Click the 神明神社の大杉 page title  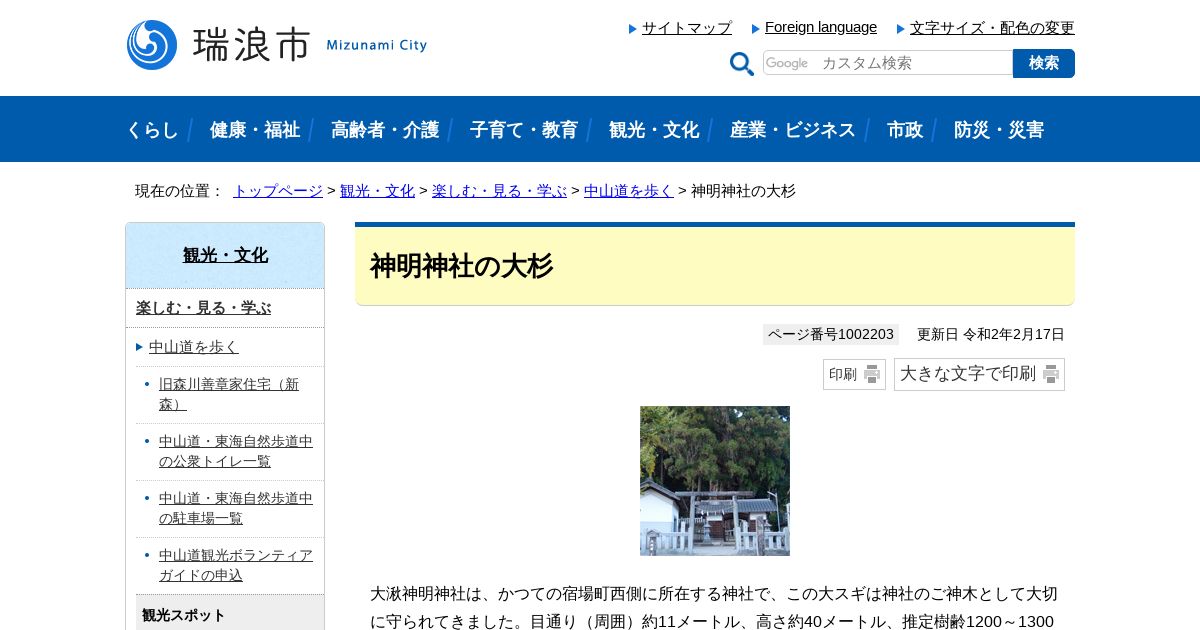click(x=461, y=266)
